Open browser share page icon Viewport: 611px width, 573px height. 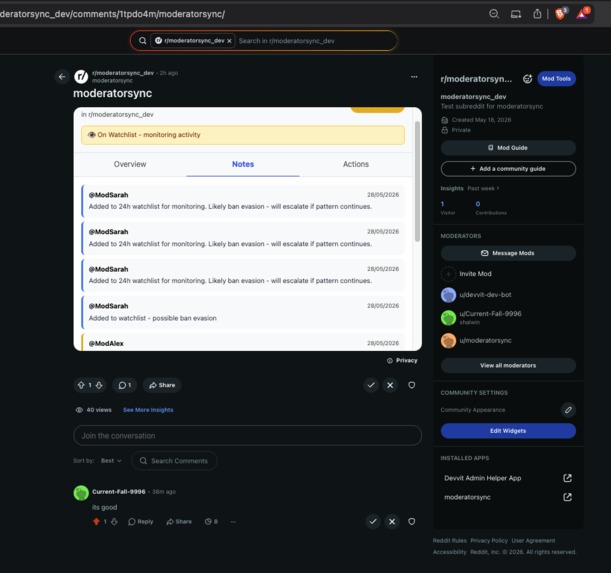pos(537,14)
